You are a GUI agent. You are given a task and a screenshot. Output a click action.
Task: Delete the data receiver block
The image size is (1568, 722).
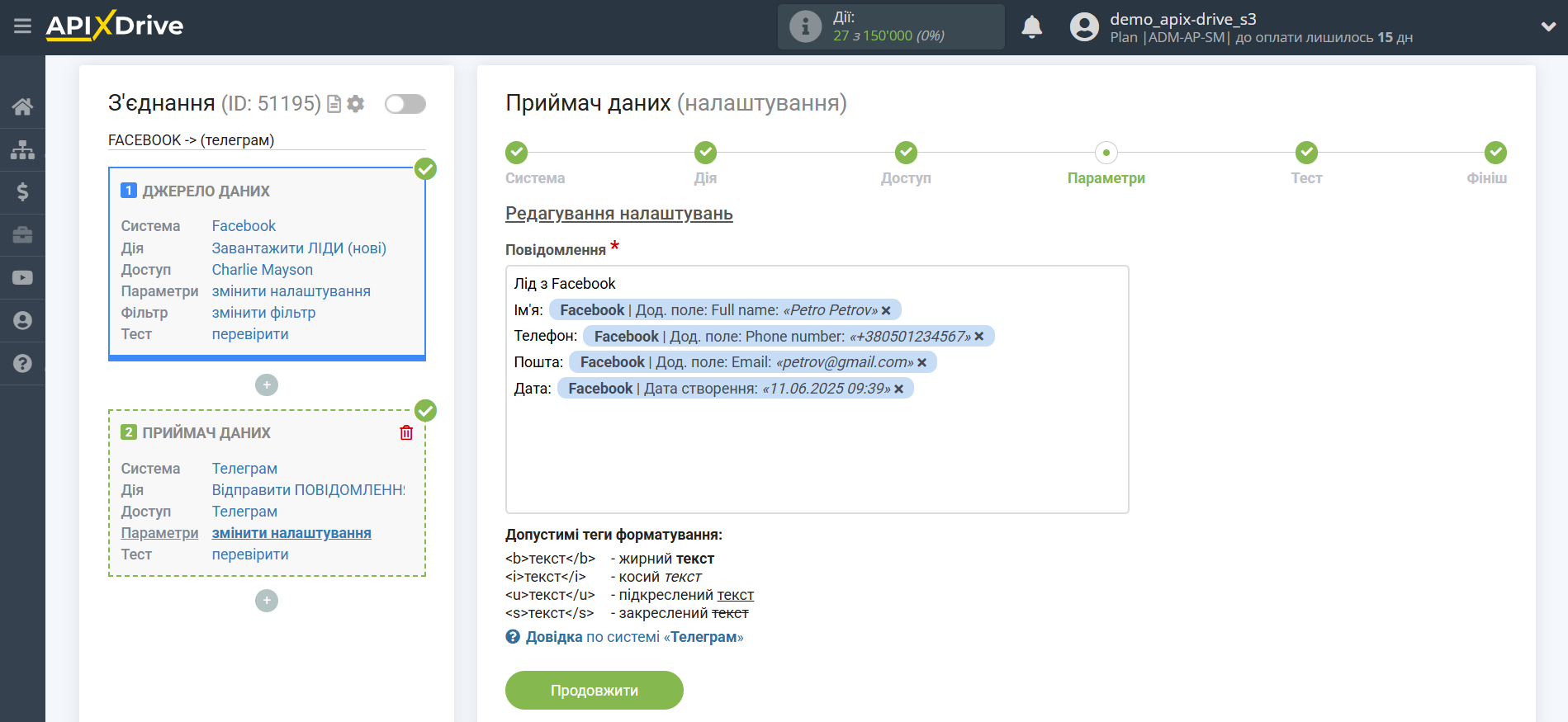(406, 432)
